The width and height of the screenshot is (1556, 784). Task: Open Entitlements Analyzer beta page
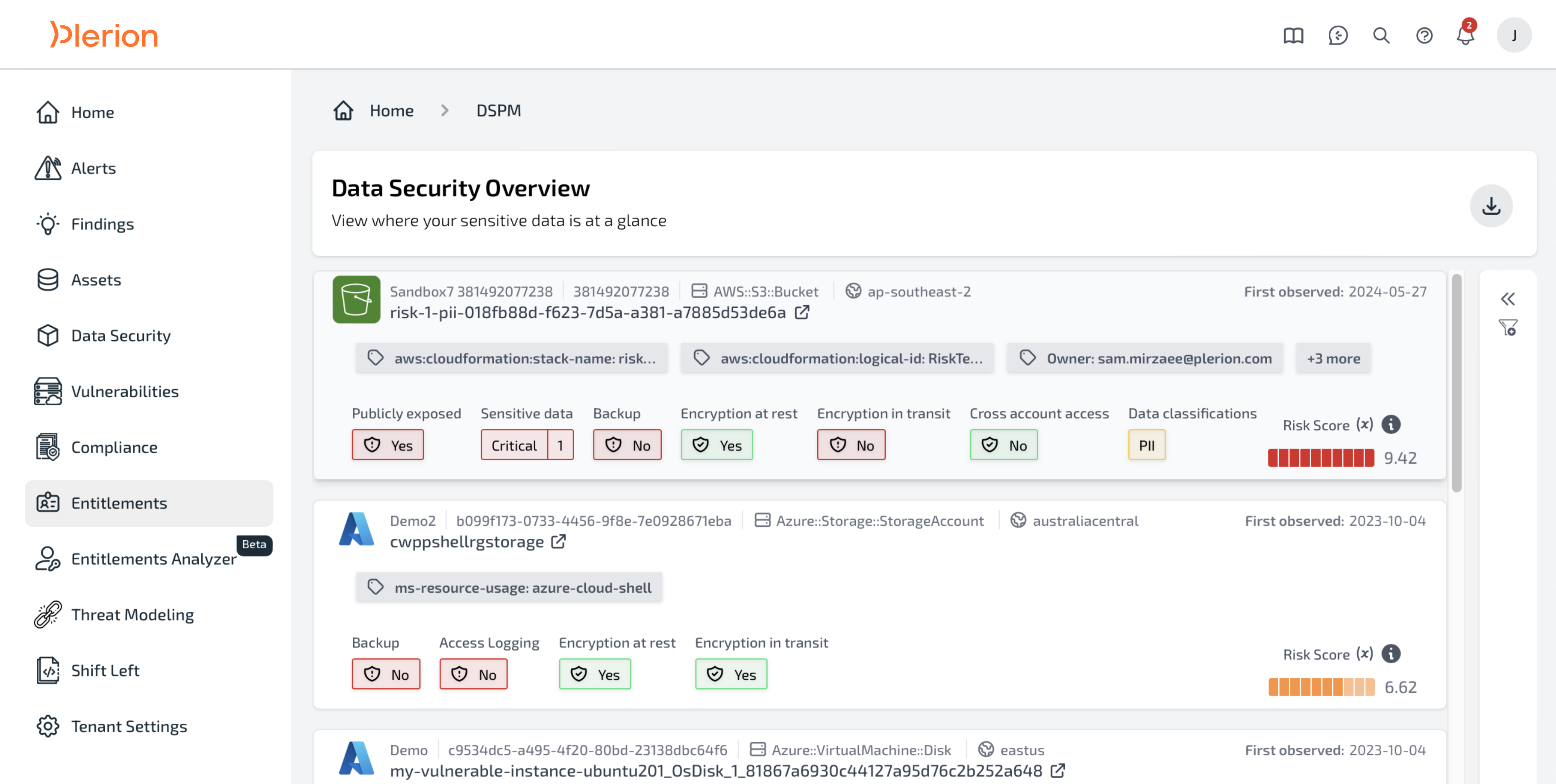tap(153, 559)
